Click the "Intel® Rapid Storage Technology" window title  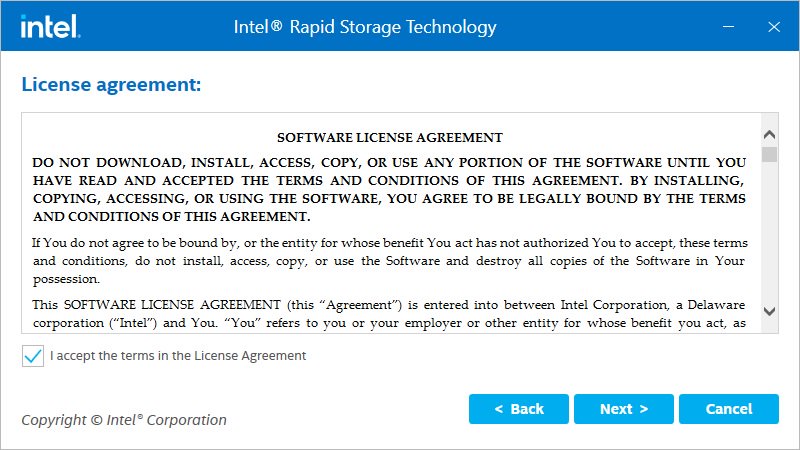pyautogui.click(x=364, y=27)
